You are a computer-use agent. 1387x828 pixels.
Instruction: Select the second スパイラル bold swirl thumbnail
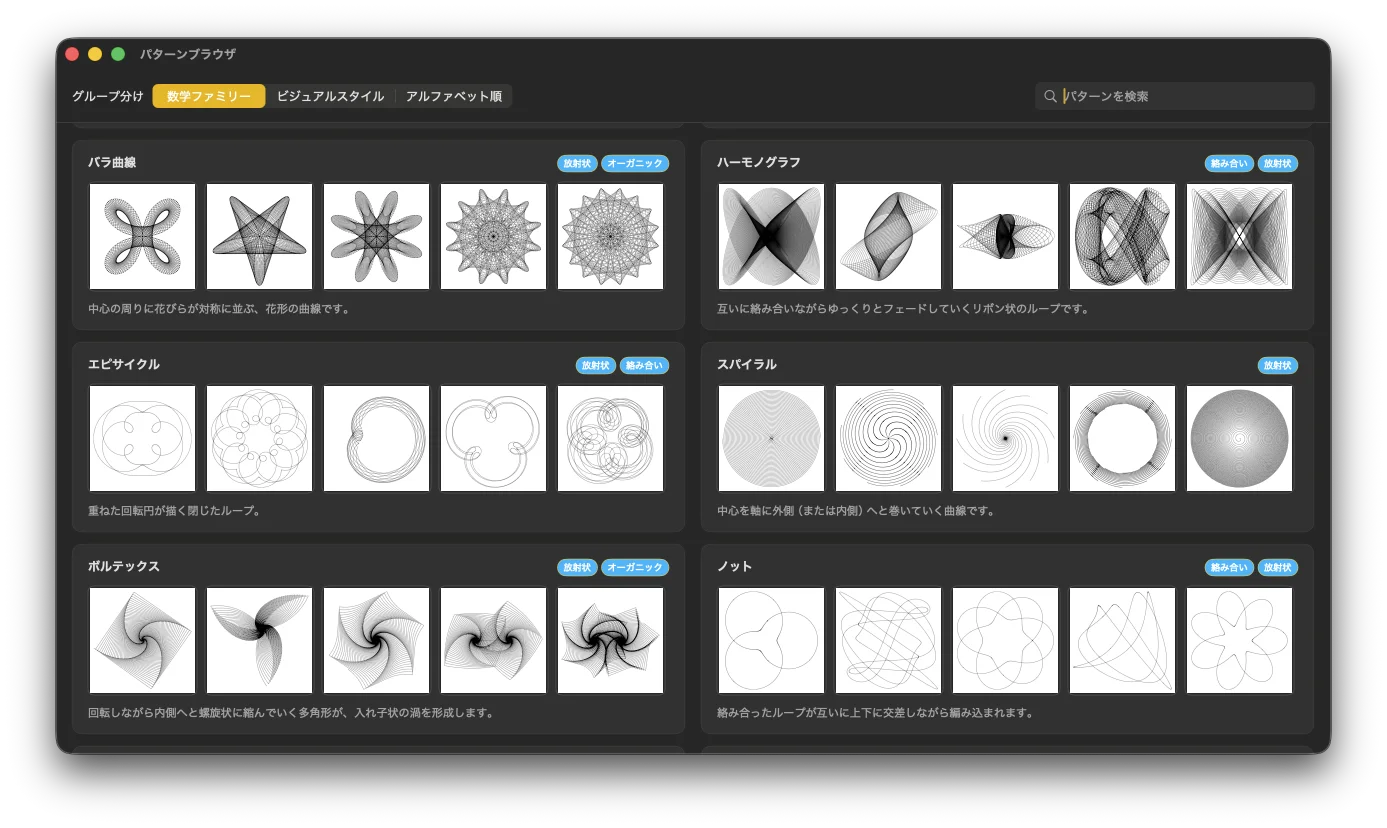888,438
